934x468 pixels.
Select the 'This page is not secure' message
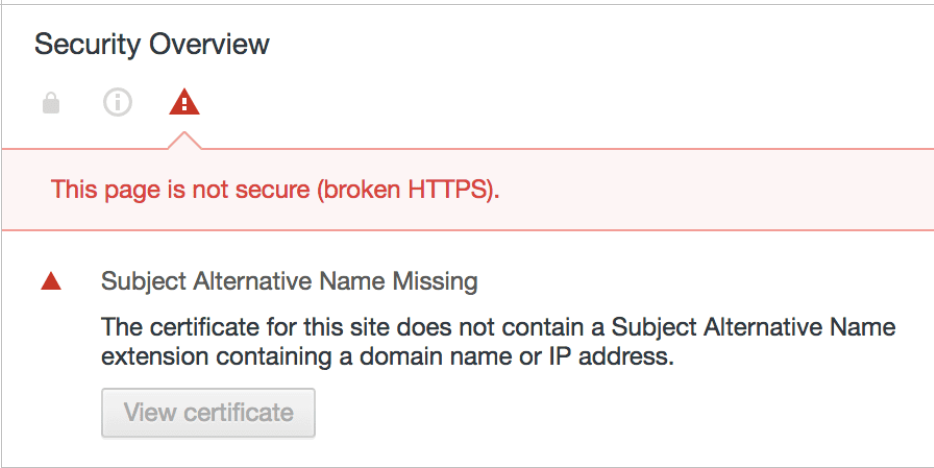275,189
